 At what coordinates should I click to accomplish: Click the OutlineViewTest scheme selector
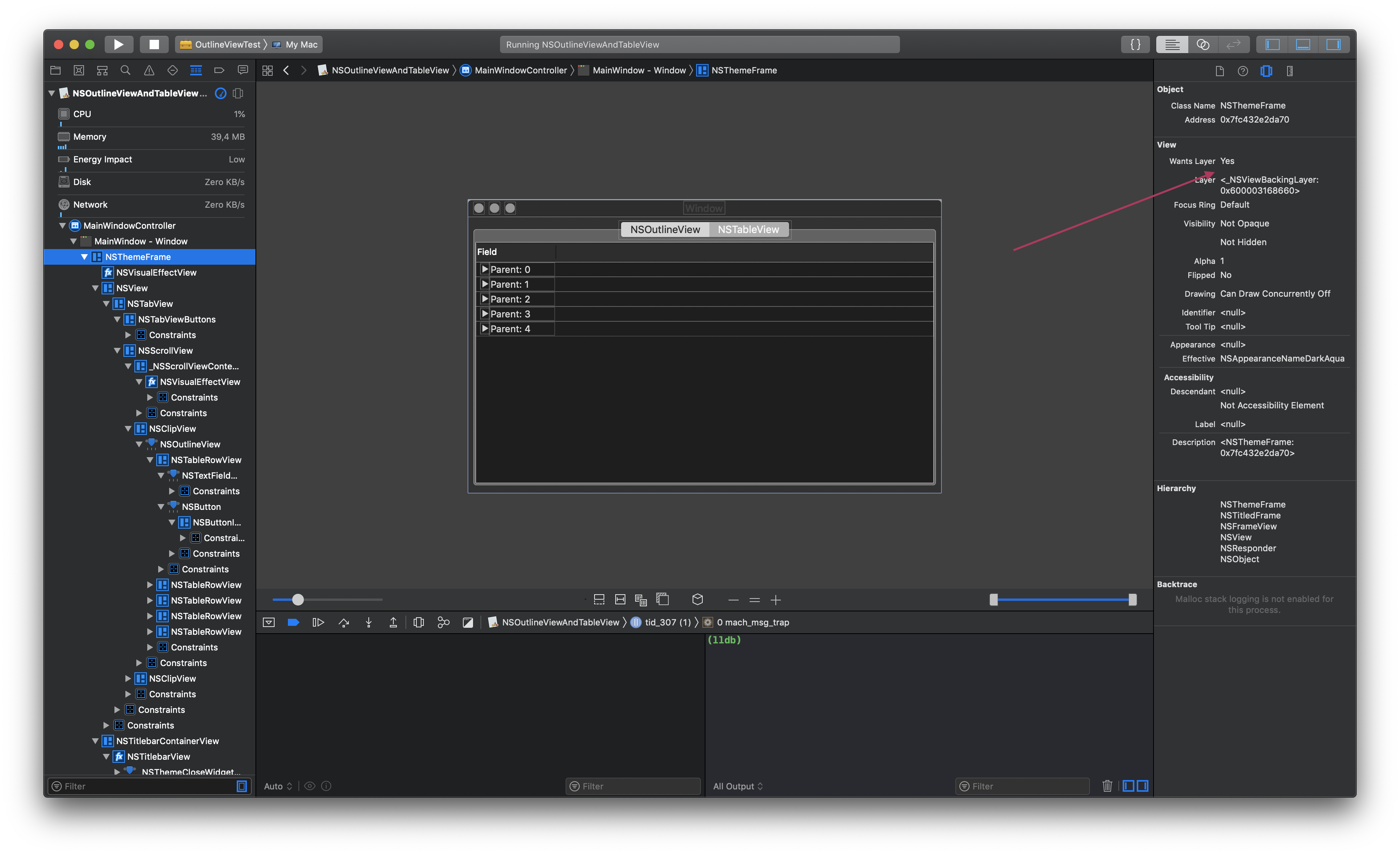pyautogui.click(x=221, y=44)
